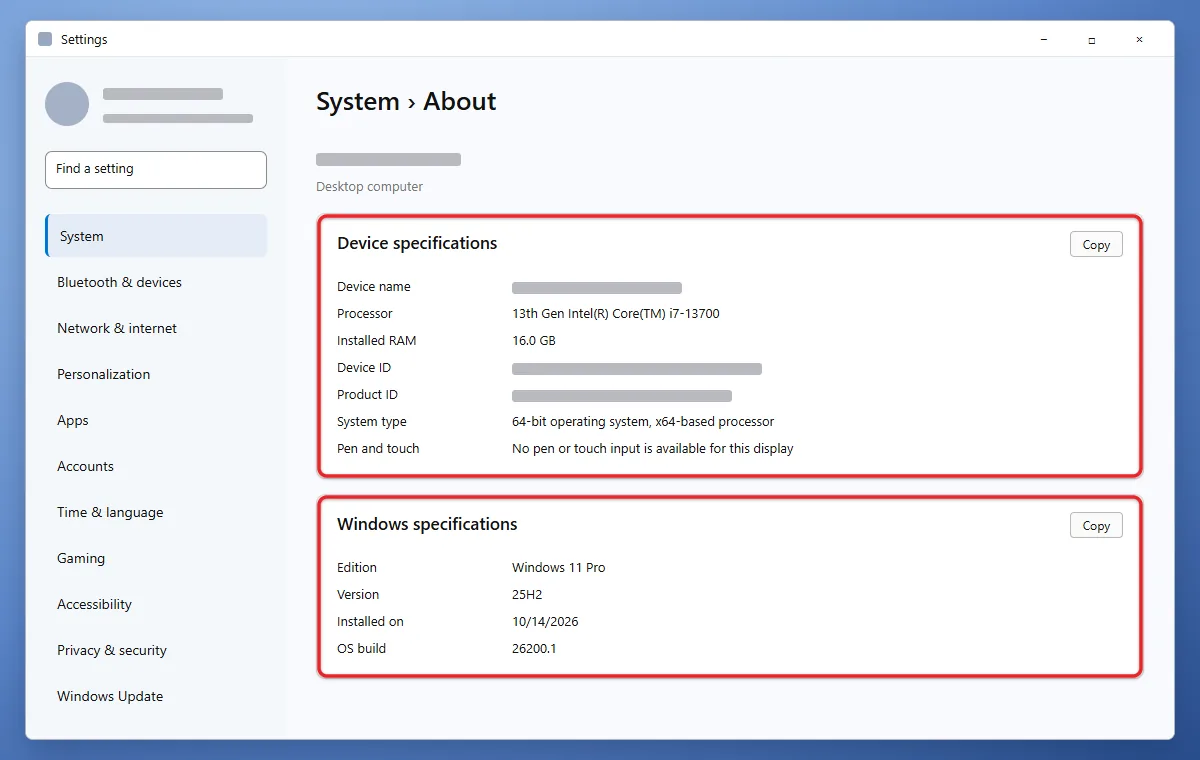The width and height of the screenshot is (1200, 760).
Task: Click the Processor label
Action: click(x=365, y=313)
